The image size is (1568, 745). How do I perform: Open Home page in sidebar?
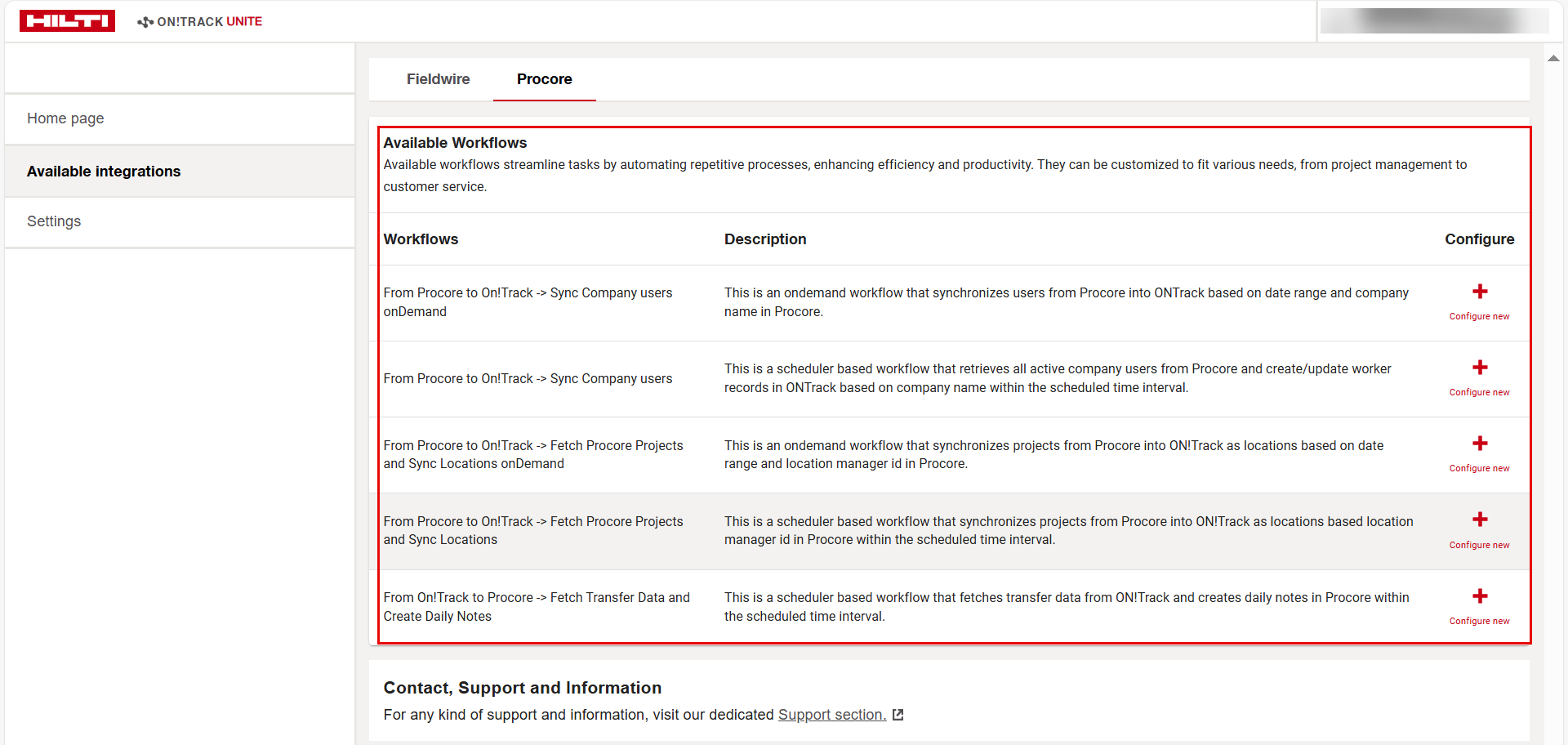[180, 118]
